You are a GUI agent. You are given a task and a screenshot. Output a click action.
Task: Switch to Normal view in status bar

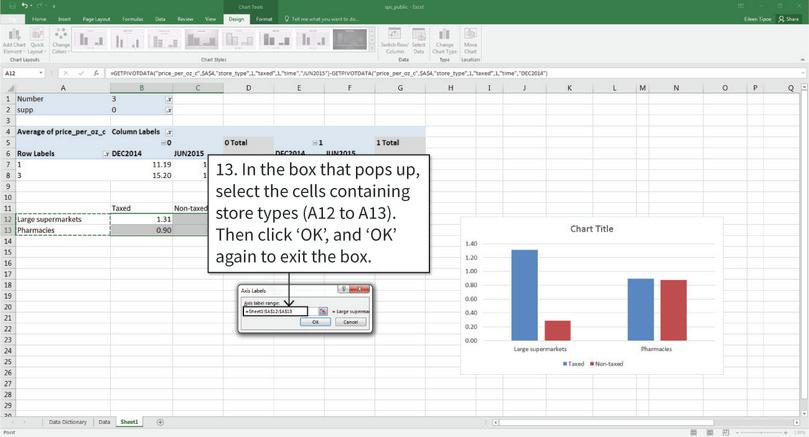(x=693, y=432)
